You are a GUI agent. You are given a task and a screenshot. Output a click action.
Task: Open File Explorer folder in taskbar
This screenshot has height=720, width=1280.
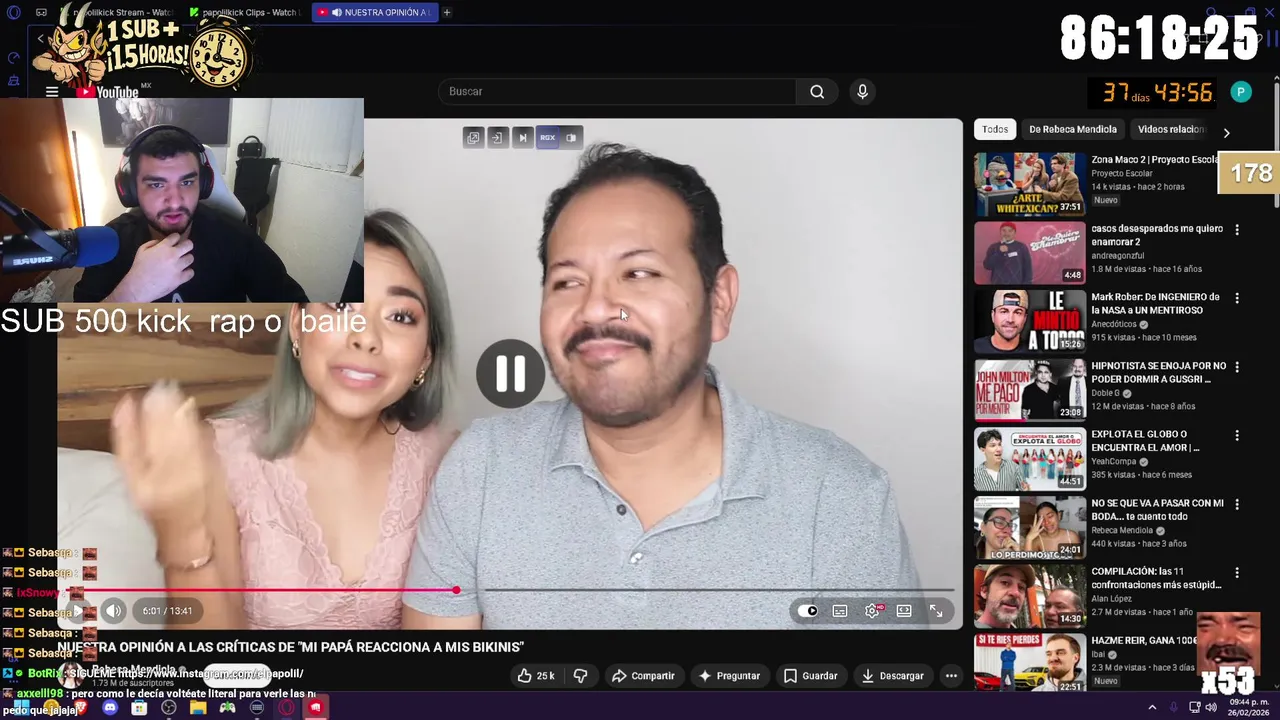(198, 708)
